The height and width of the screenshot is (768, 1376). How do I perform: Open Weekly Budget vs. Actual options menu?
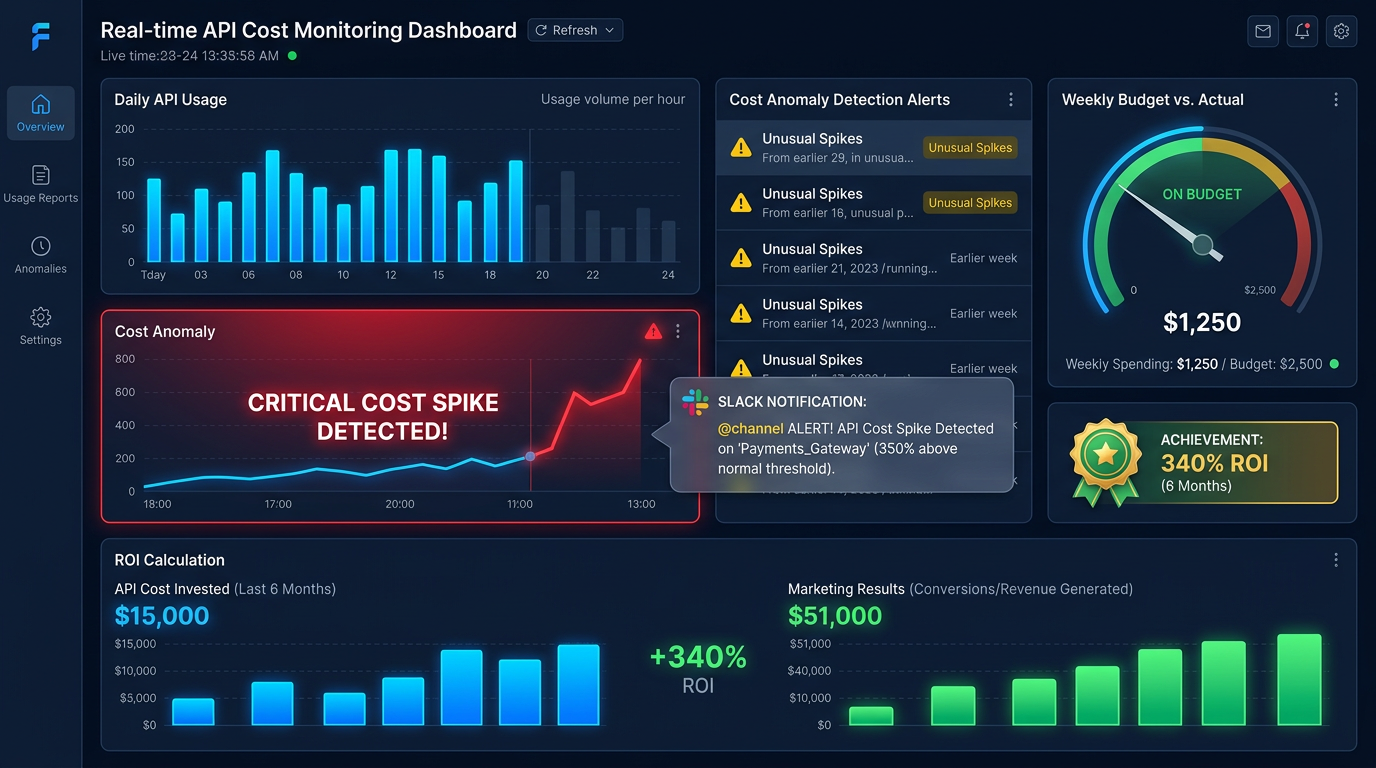(1336, 100)
